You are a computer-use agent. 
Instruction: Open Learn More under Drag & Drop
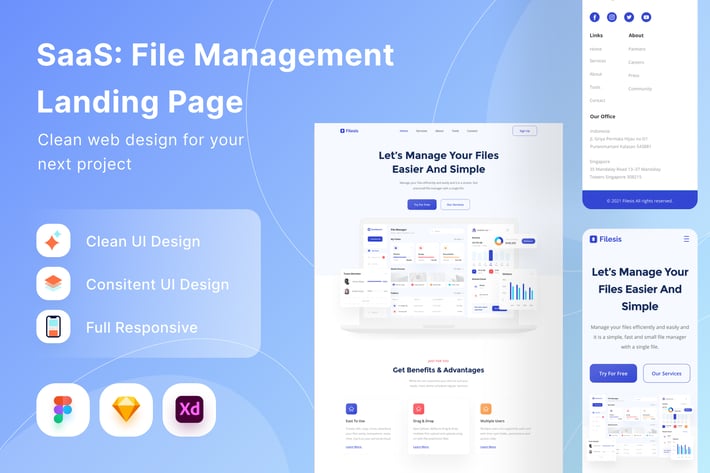click(x=421, y=447)
